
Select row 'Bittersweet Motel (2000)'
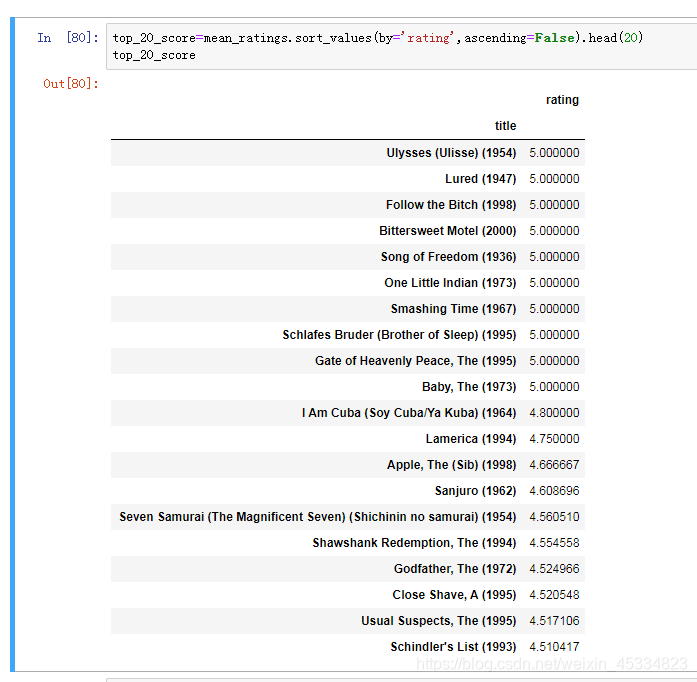348,231
